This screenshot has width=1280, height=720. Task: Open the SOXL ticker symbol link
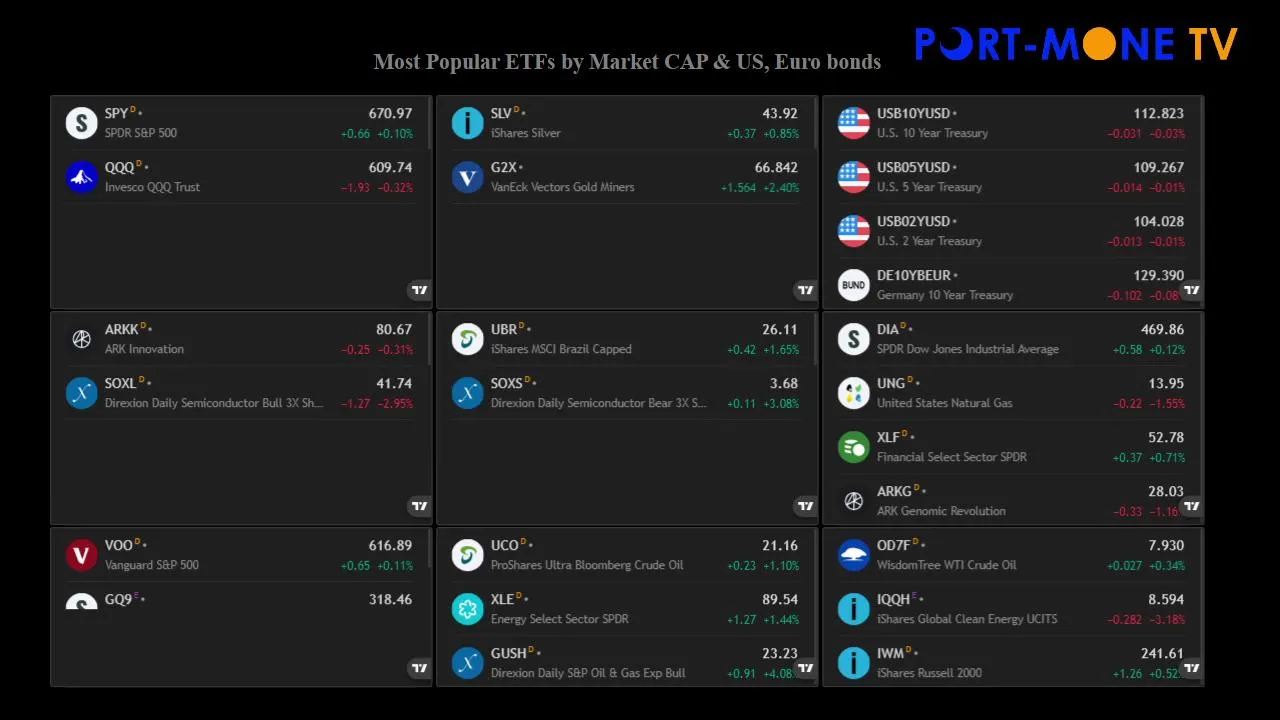(x=120, y=383)
